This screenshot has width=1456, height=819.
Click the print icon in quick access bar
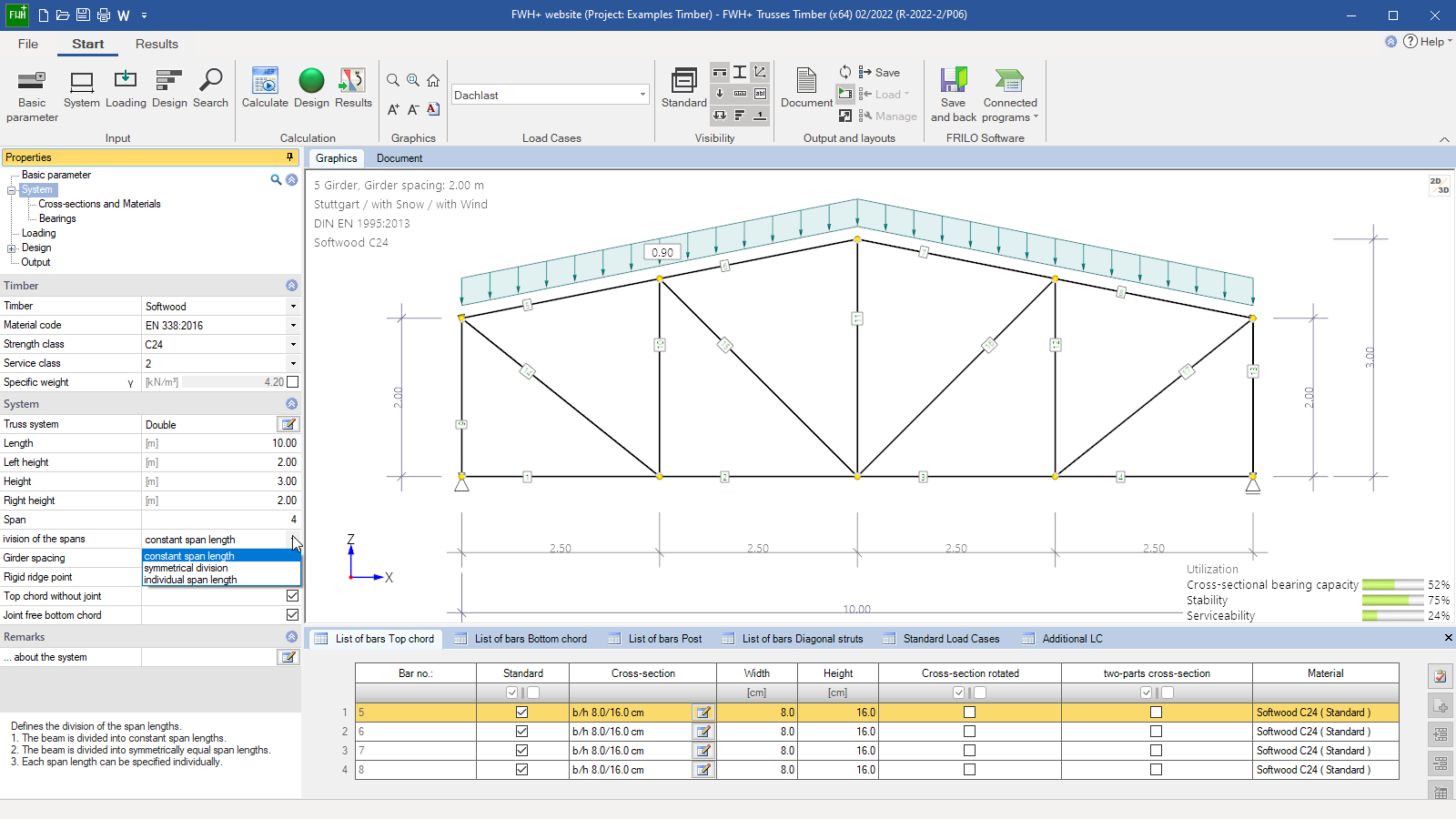pos(104,15)
